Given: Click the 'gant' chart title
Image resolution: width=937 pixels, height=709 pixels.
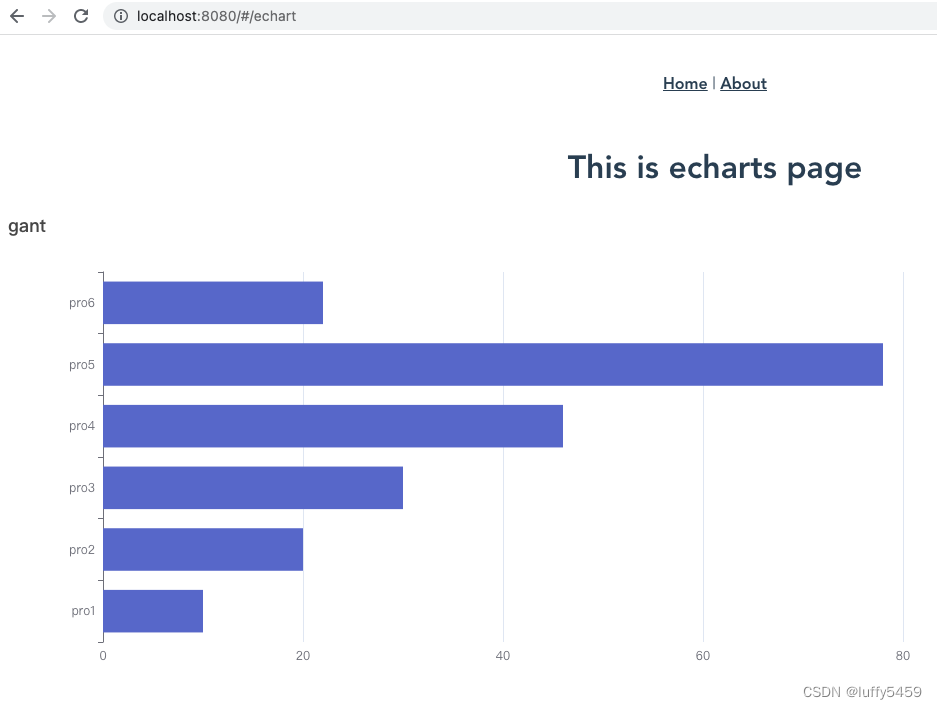Looking at the screenshot, I should (27, 226).
